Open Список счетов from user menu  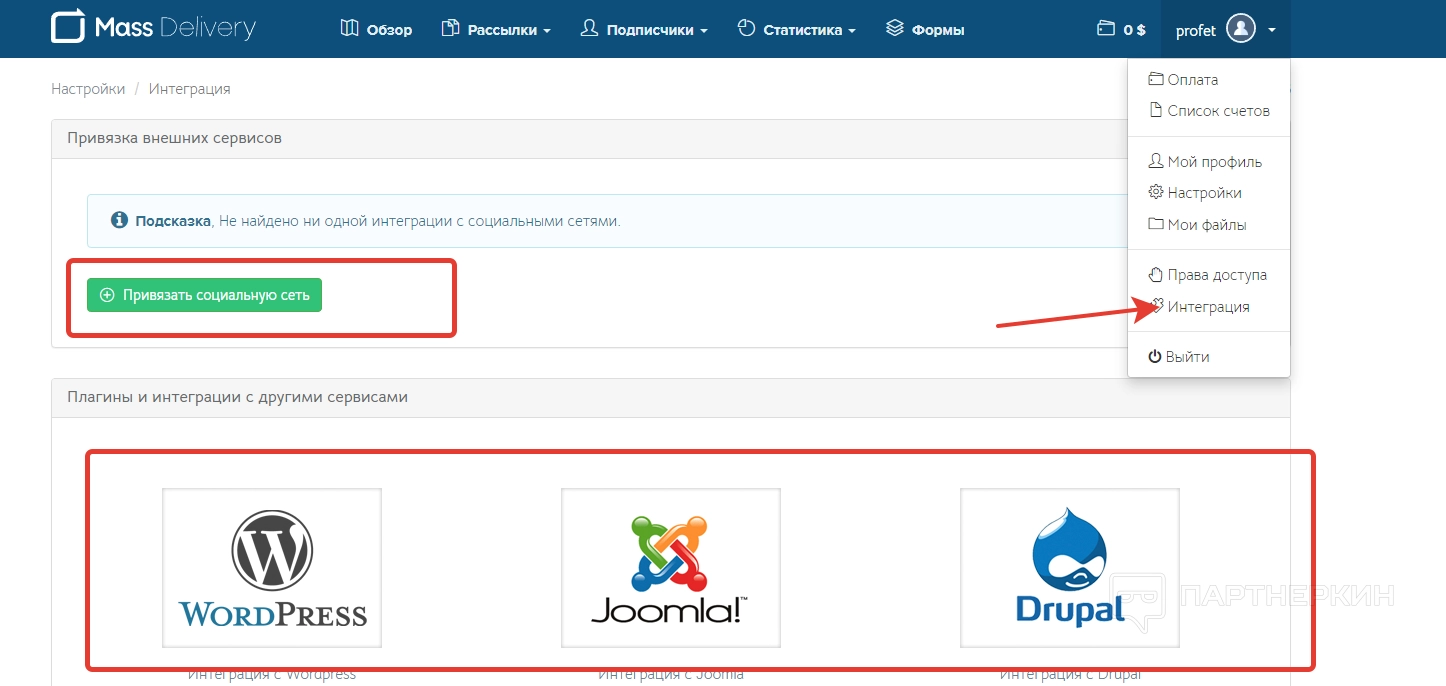1218,111
